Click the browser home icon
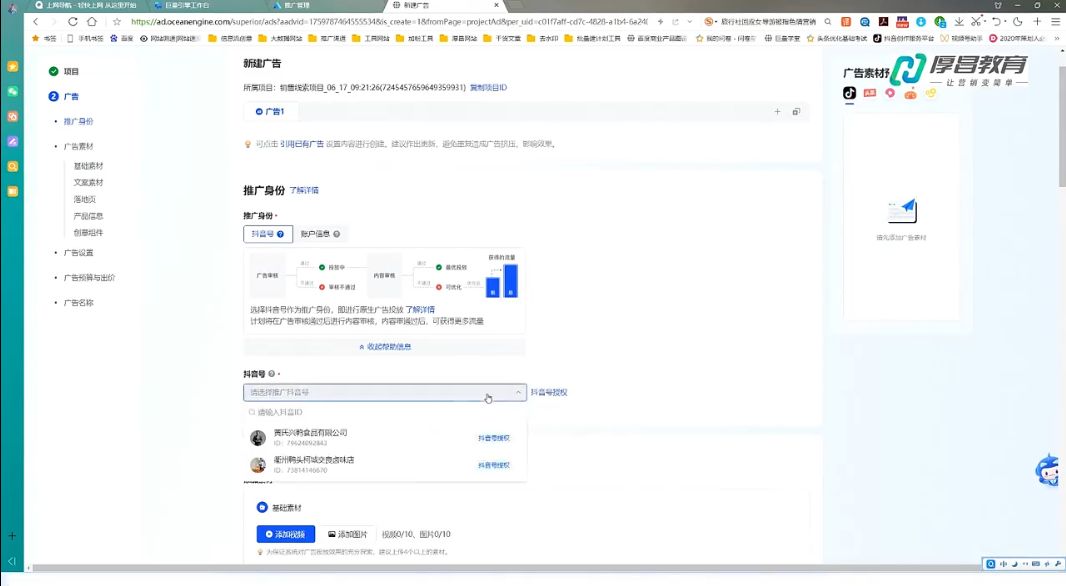Viewport: 1066px width, 586px height. pyautogui.click(x=92, y=22)
